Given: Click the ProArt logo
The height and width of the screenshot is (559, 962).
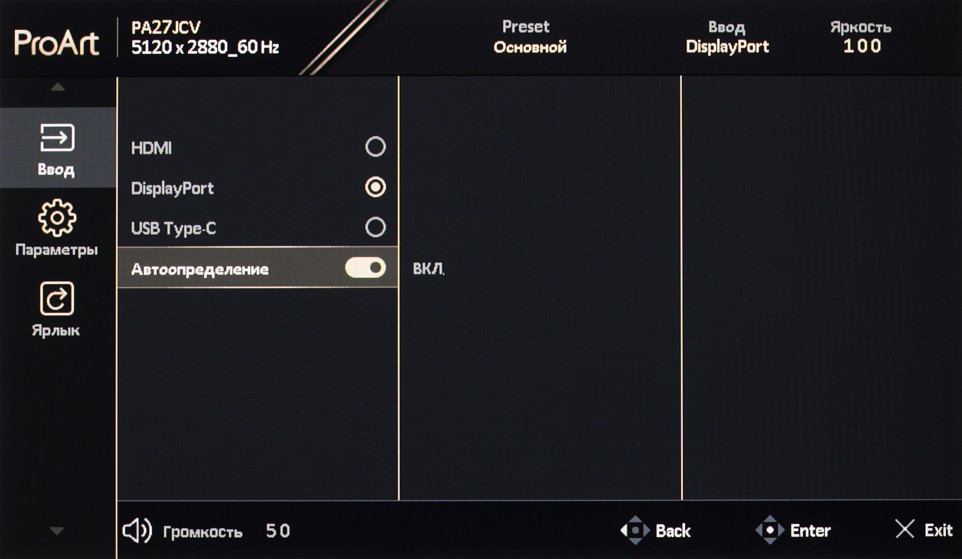Looking at the screenshot, I should (57, 42).
